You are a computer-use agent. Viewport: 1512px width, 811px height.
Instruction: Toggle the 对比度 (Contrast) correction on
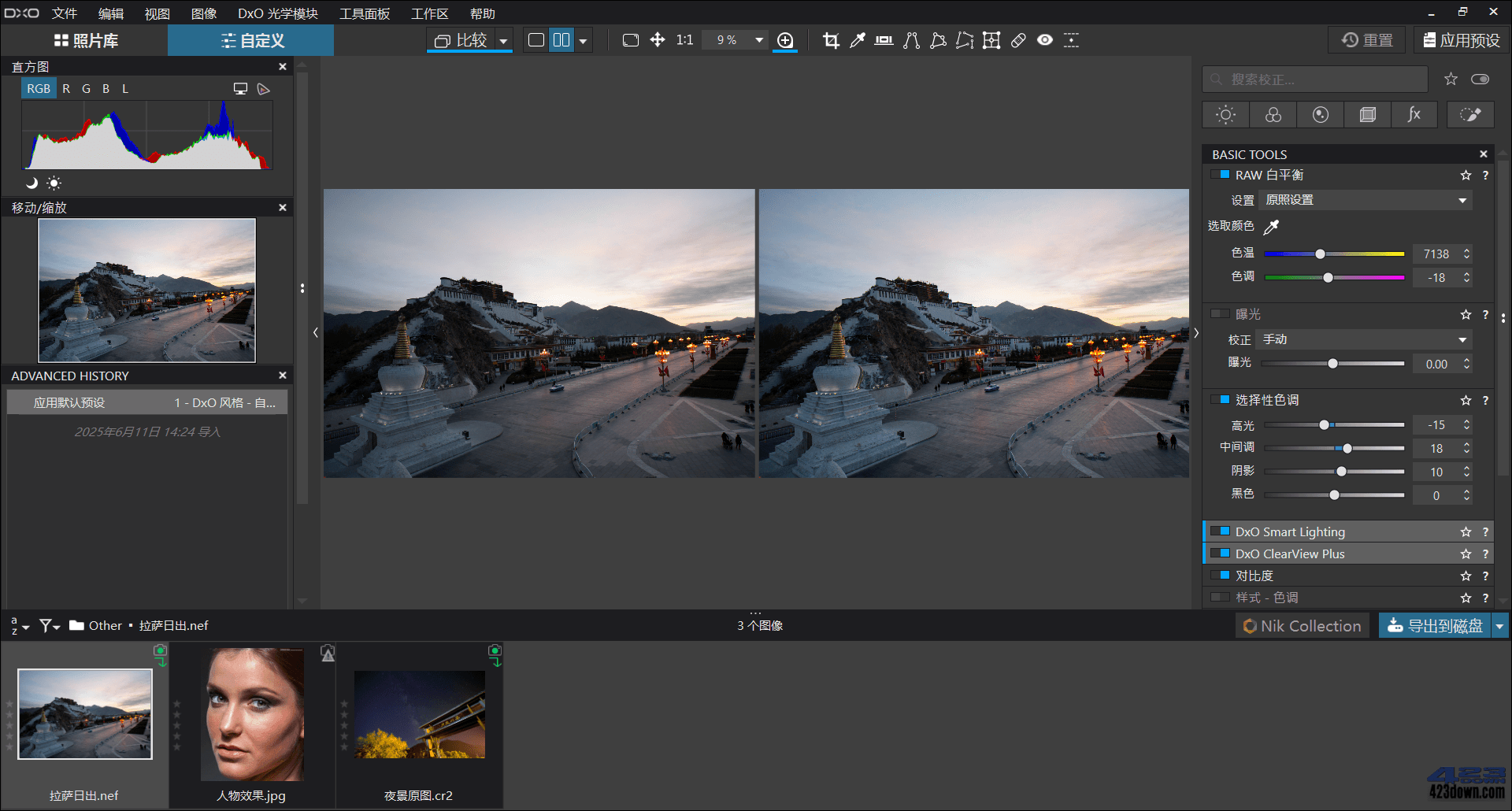(x=1222, y=576)
